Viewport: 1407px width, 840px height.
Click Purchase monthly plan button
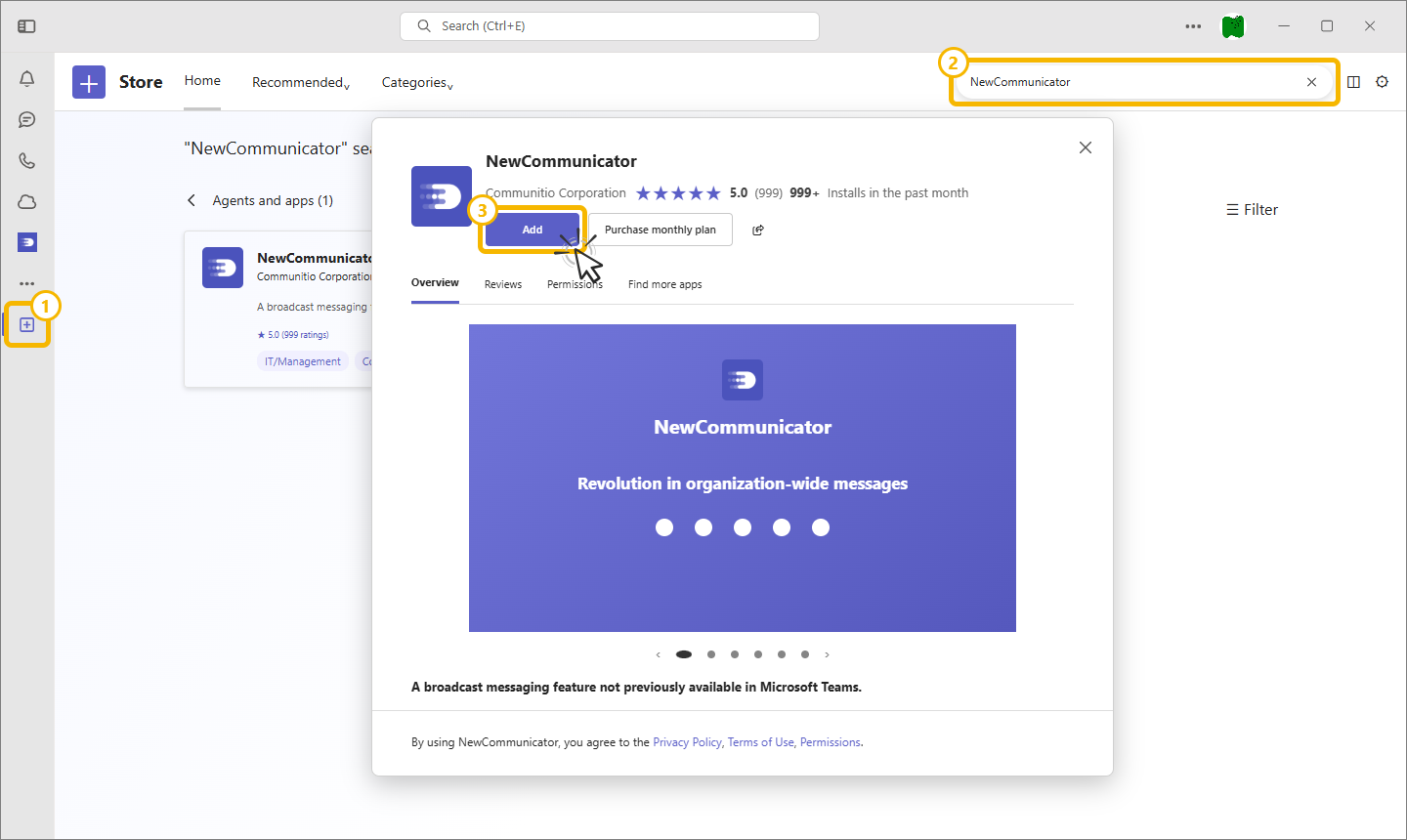pos(661,230)
